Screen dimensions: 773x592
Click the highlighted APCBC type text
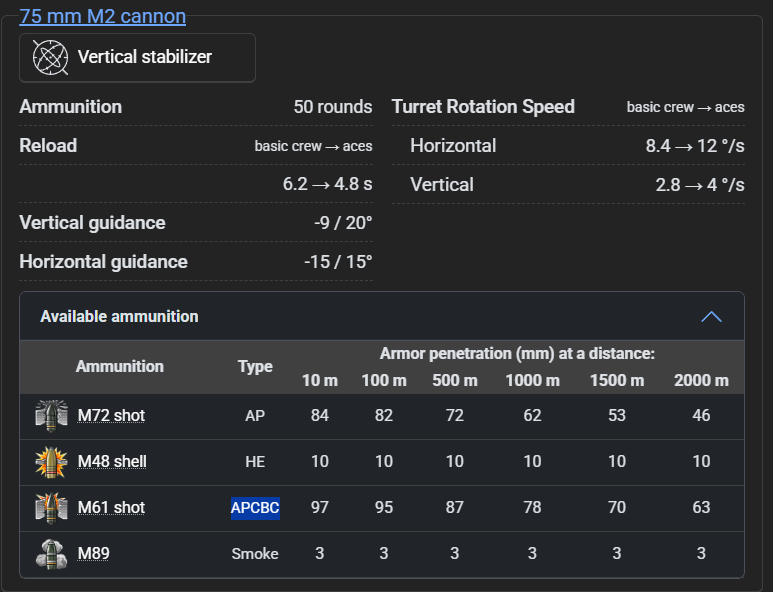coord(255,508)
